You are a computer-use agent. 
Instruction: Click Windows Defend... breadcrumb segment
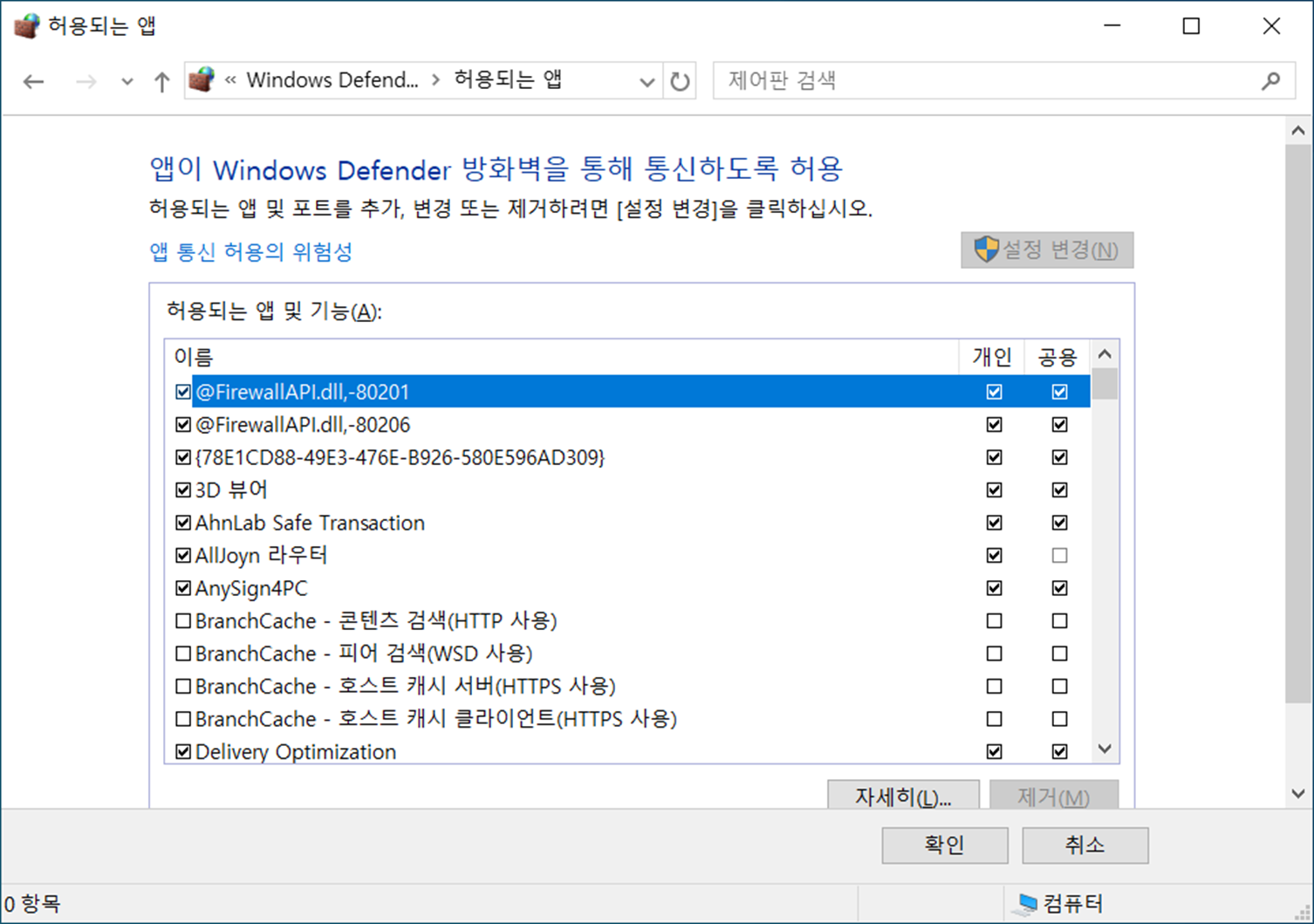coord(332,80)
